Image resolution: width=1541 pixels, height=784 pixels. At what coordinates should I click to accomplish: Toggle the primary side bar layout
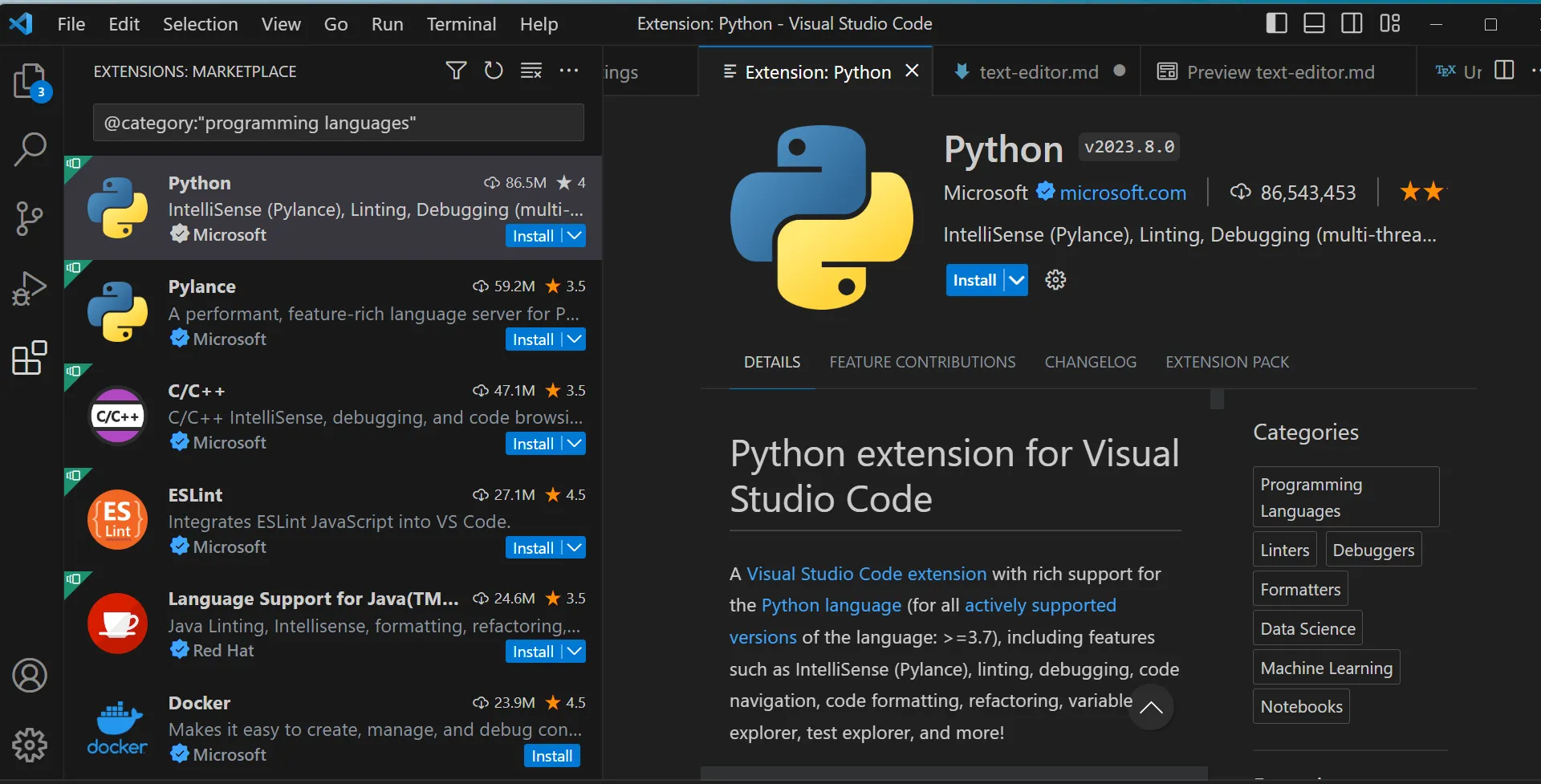[1276, 24]
